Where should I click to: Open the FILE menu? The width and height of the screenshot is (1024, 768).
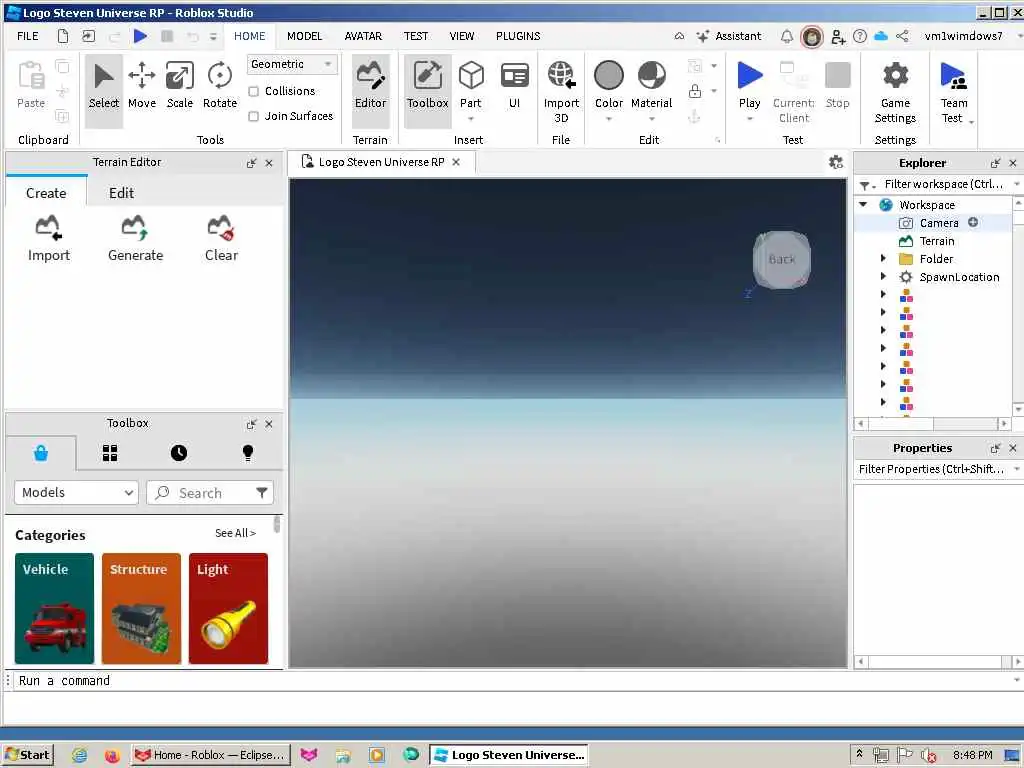tap(27, 36)
